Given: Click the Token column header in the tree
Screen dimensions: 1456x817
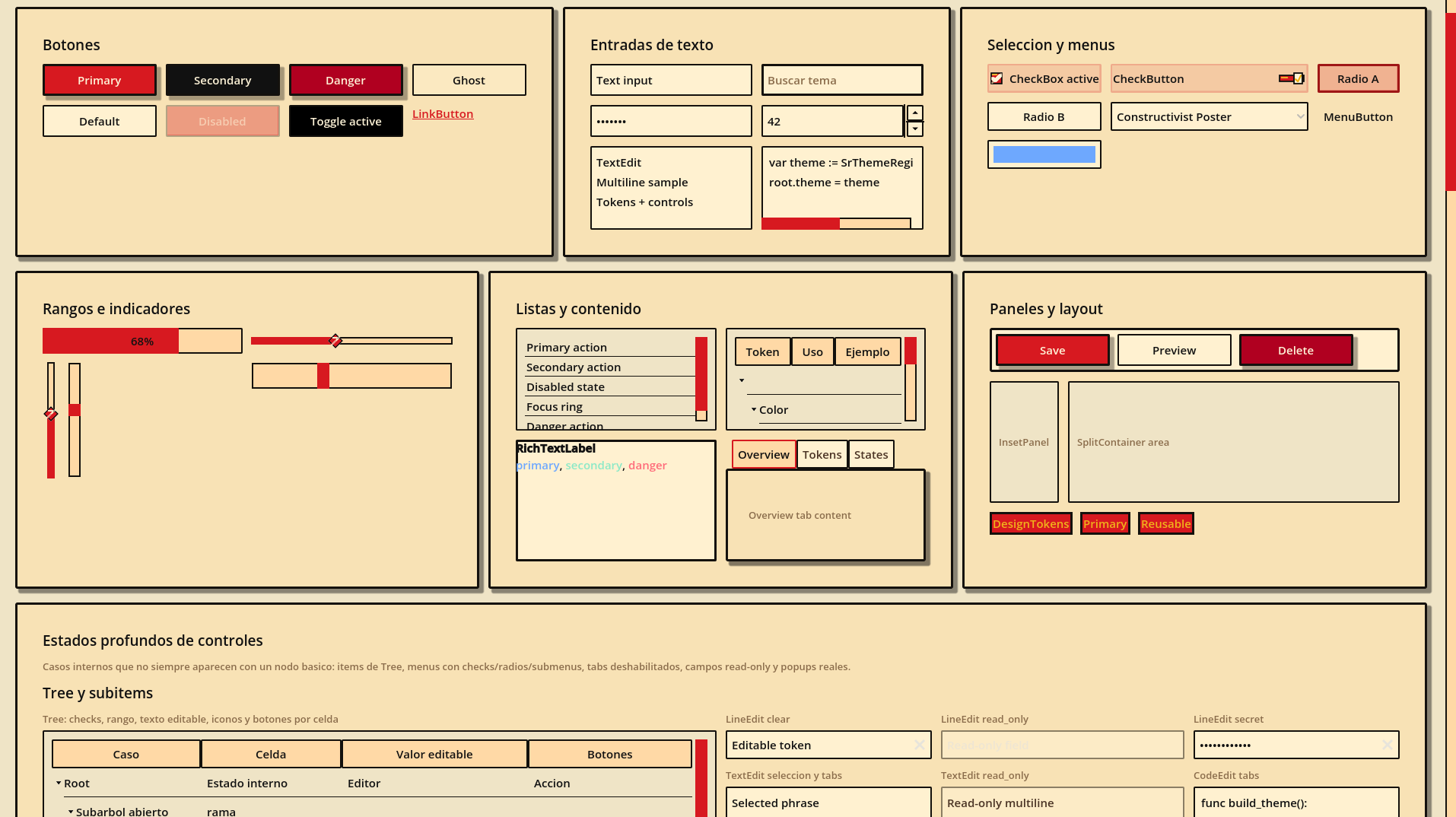Looking at the screenshot, I should [x=762, y=351].
